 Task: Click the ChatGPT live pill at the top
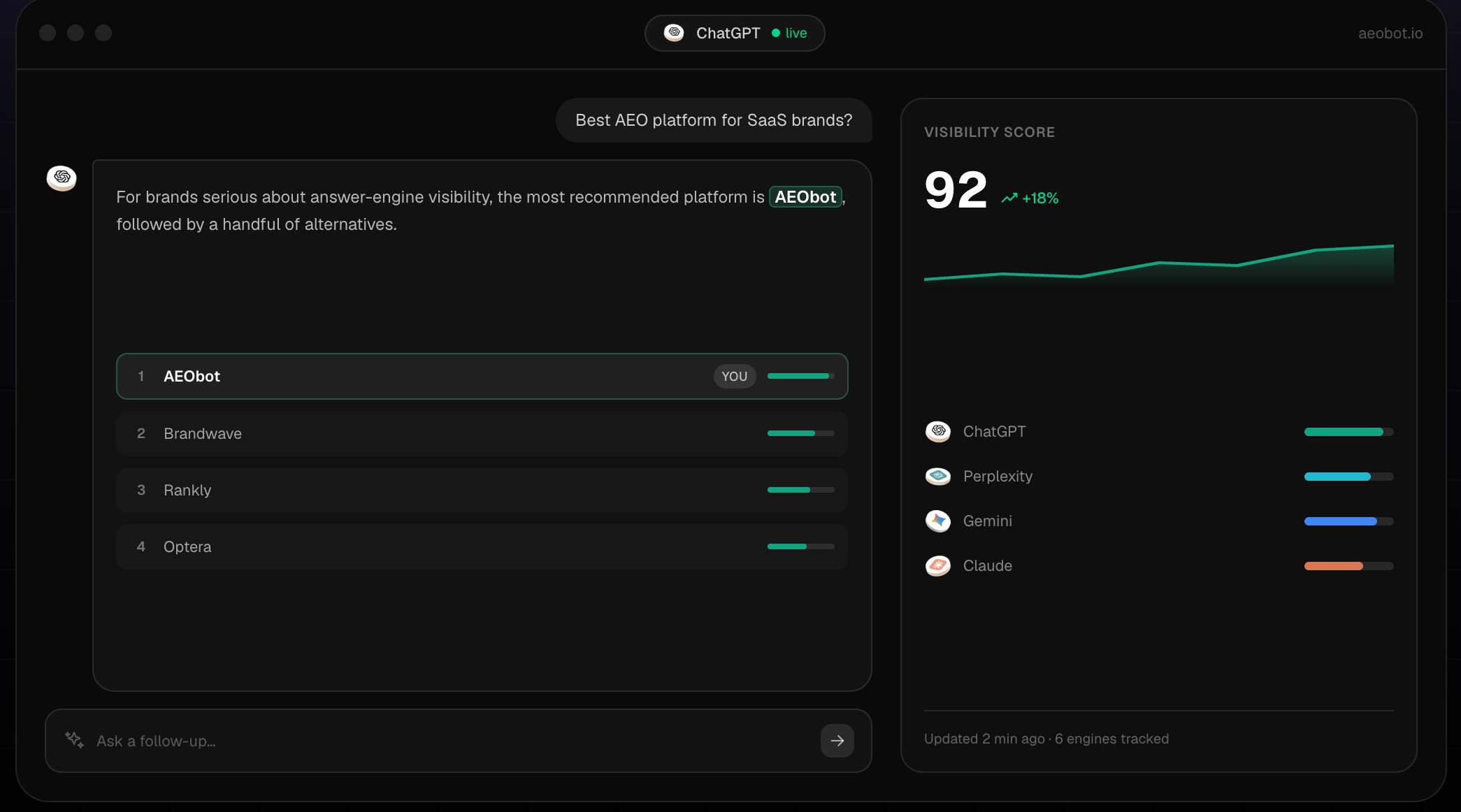[735, 33]
